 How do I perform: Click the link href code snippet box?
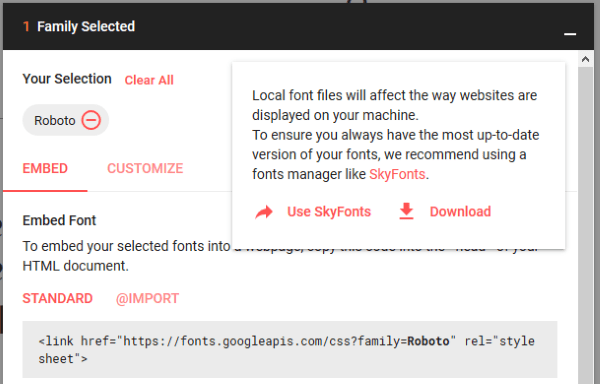pos(290,350)
